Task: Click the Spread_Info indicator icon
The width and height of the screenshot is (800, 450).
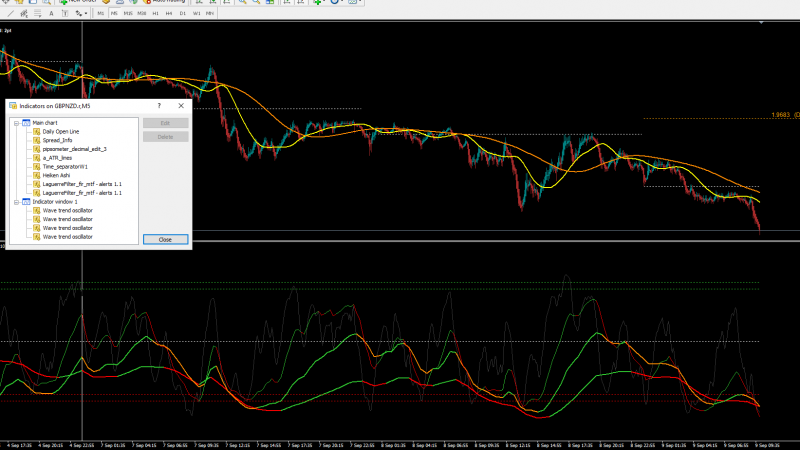Action: 37,140
